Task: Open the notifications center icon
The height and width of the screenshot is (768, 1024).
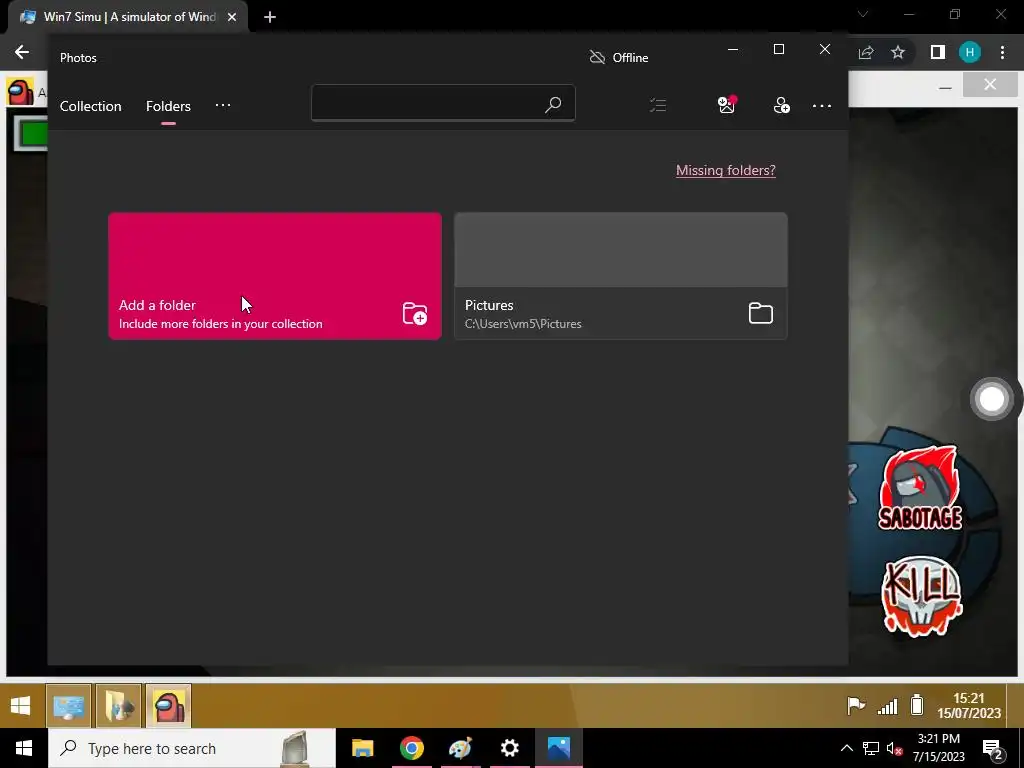Action: [993, 749]
